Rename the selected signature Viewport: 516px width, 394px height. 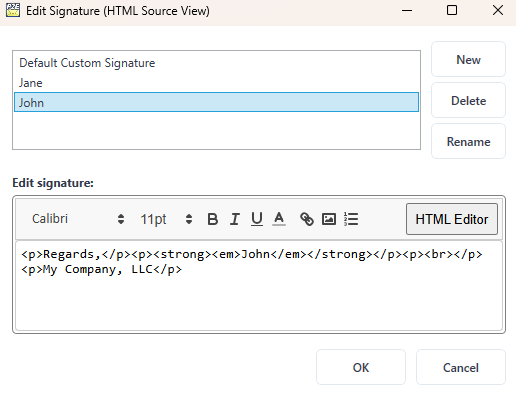point(468,141)
